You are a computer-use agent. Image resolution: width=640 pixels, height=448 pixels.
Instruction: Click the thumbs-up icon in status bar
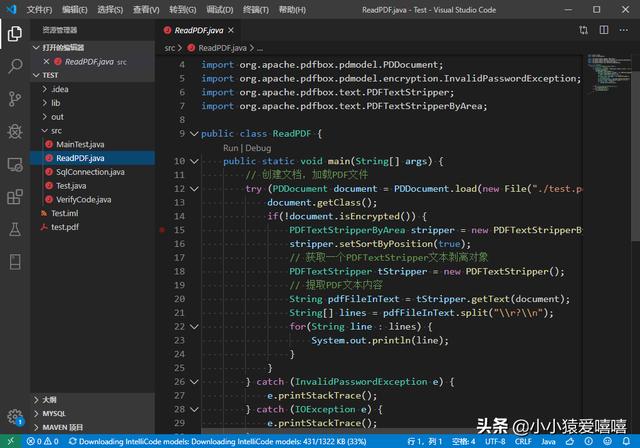(x=570, y=441)
